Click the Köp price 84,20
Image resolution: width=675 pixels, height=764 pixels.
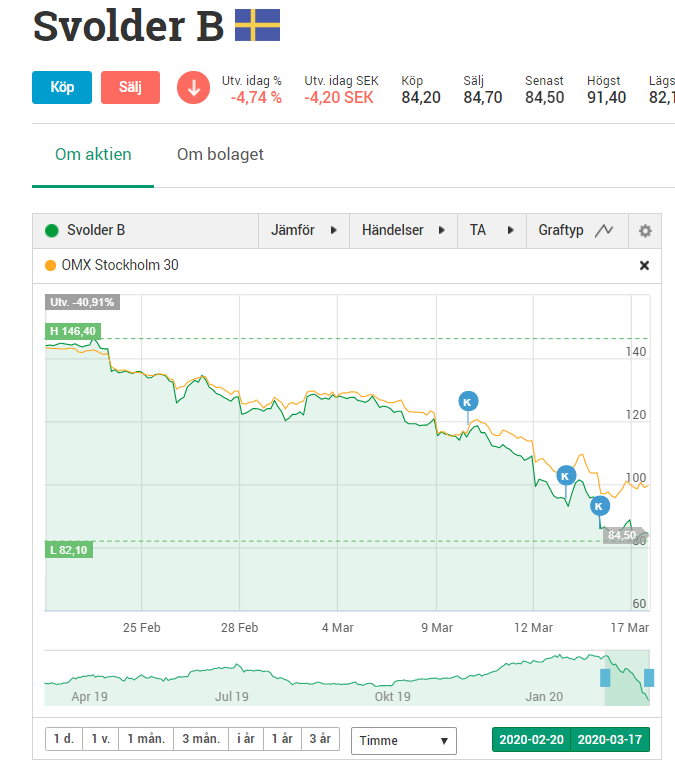[421, 97]
